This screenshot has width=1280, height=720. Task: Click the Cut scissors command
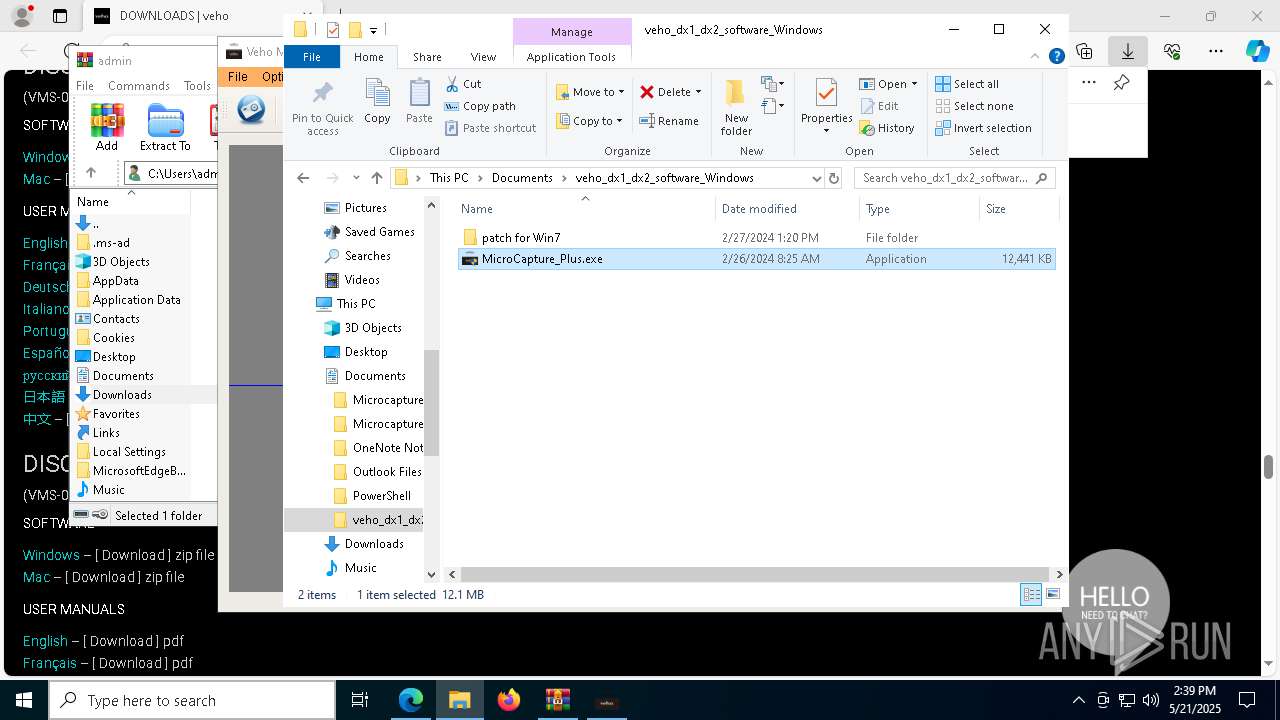(x=463, y=84)
